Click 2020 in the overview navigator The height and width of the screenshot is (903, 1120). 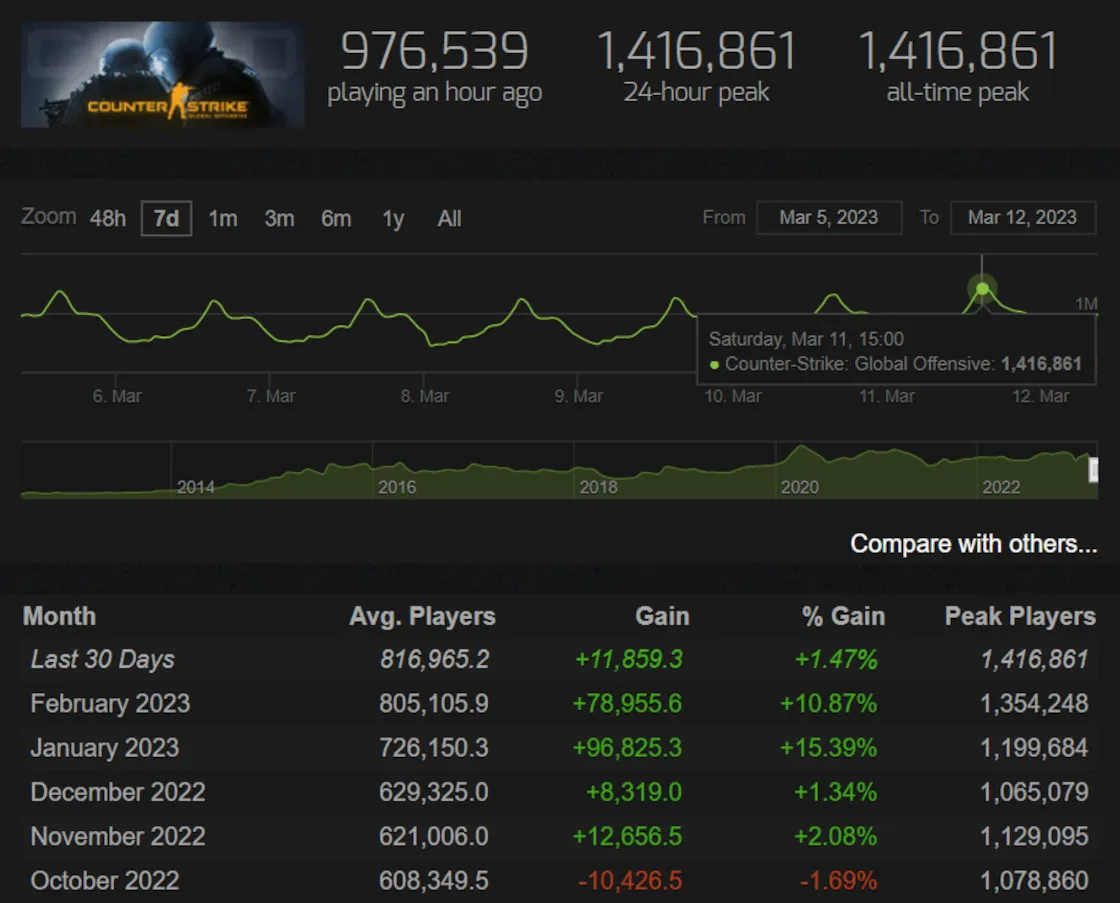tap(799, 487)
